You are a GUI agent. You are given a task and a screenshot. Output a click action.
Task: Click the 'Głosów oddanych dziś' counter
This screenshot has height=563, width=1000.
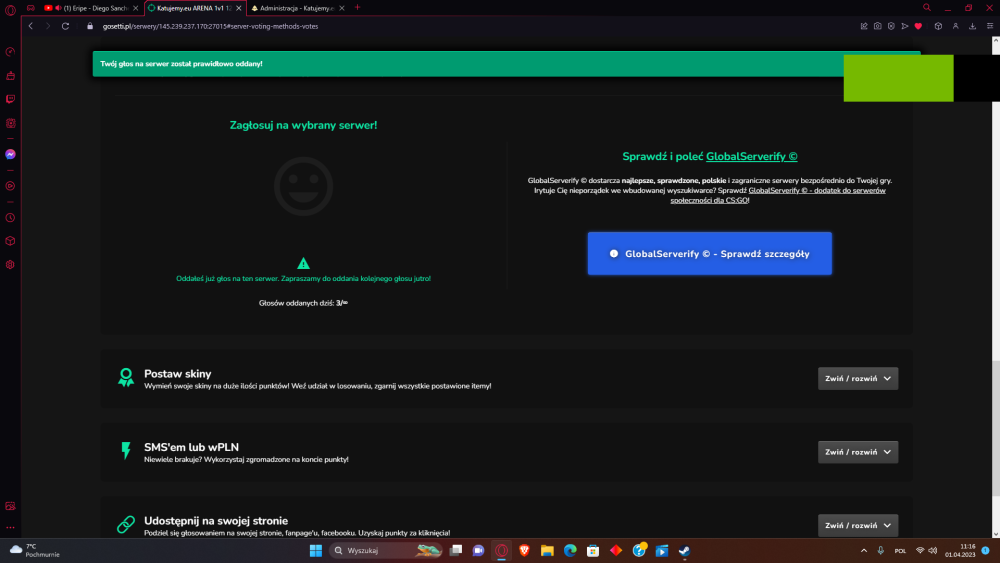[x=303, y=303]
